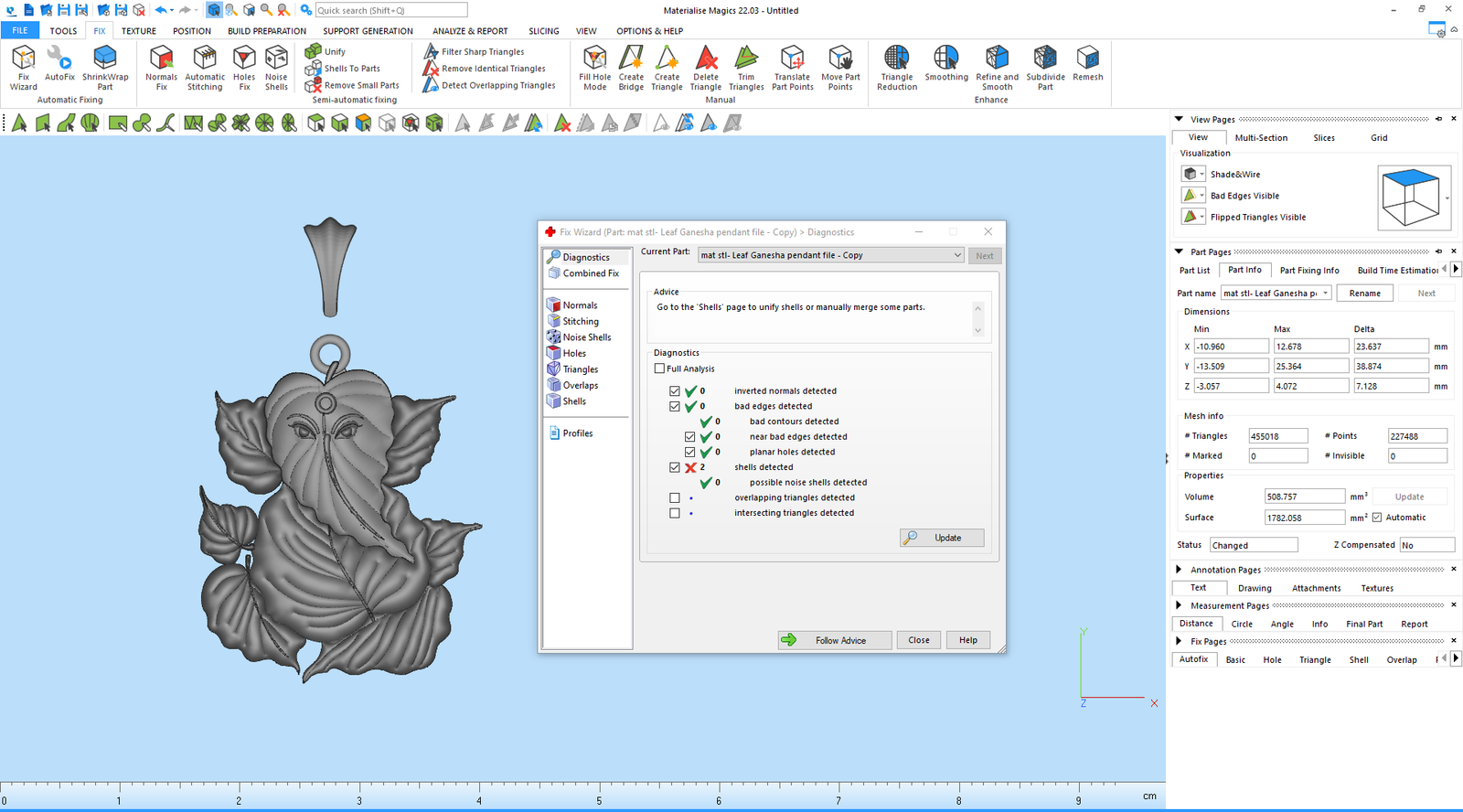
Task: Click the Update diagnostics button
Action: pyautogui.click(x=942, y=538)
